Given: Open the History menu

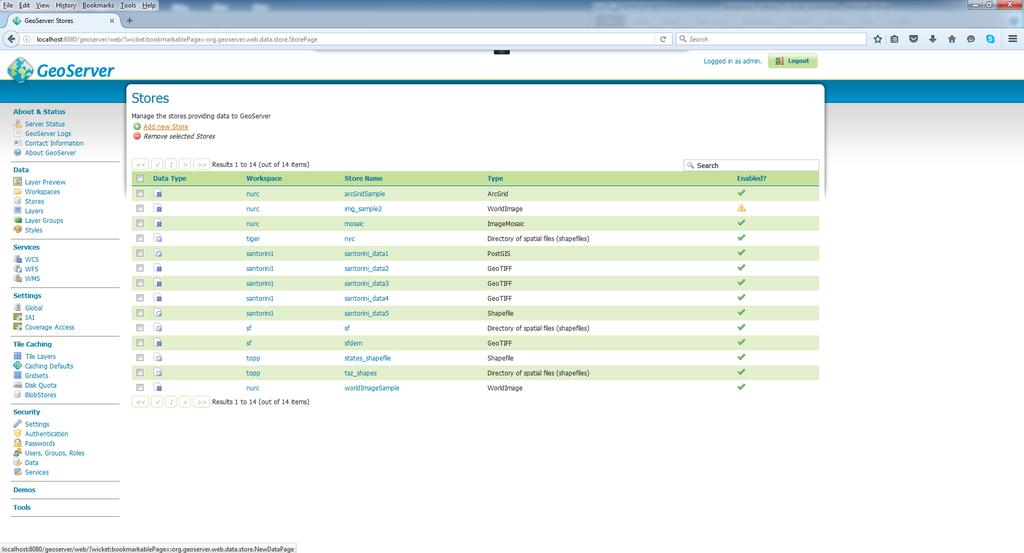Looking at the screenshot, I should (x=65, y=5).
